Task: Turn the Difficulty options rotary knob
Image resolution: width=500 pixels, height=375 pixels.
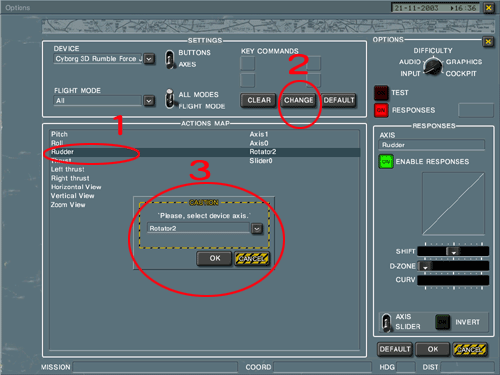Action: [433, 66]
